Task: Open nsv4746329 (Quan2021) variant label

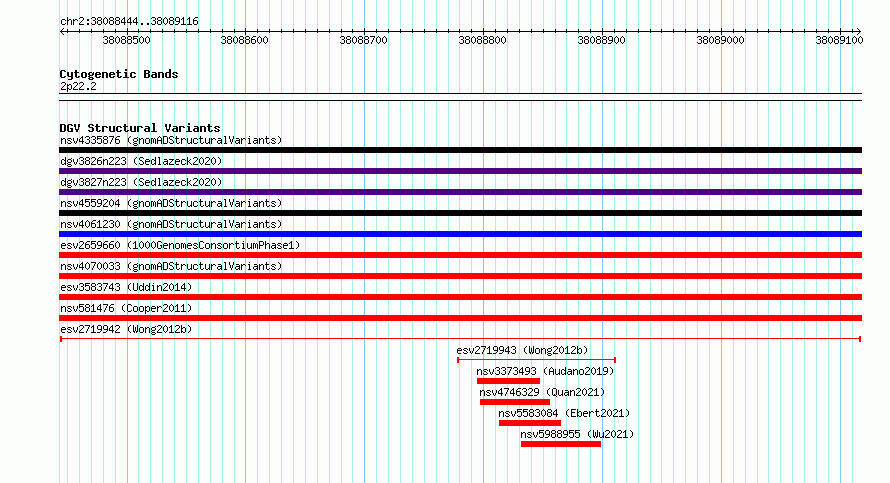Action: tap(542, 392)
